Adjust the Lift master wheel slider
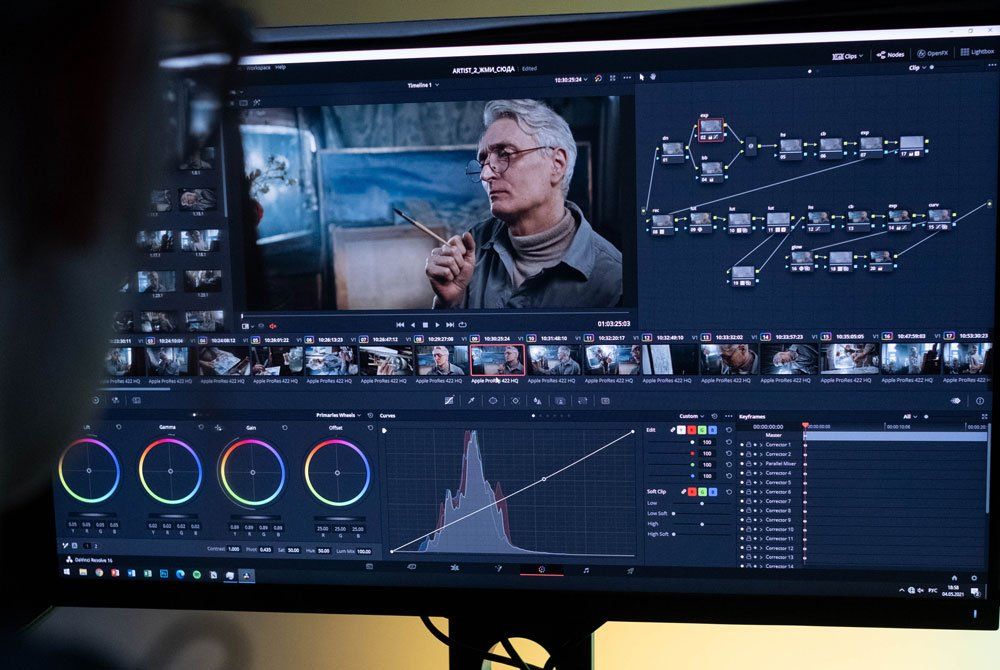 click(x=92, y=515)
